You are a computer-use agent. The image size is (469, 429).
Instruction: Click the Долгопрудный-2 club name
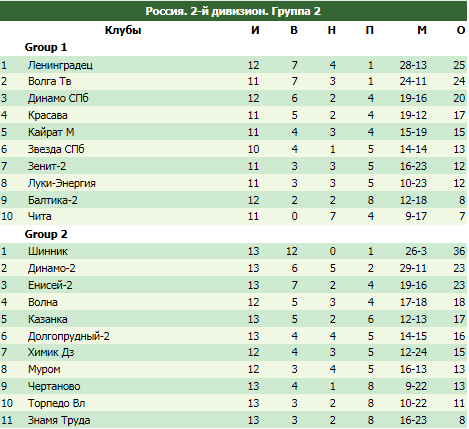[68, 336]
